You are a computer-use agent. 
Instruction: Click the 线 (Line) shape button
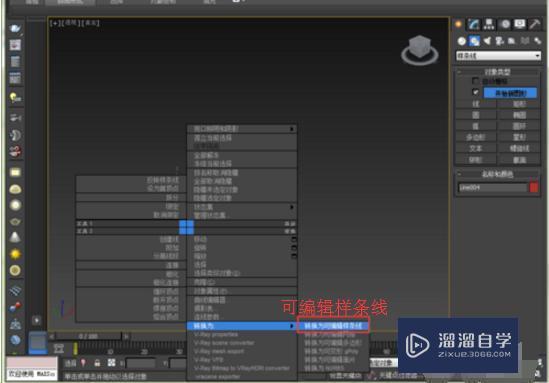click(x=475, y=104)
